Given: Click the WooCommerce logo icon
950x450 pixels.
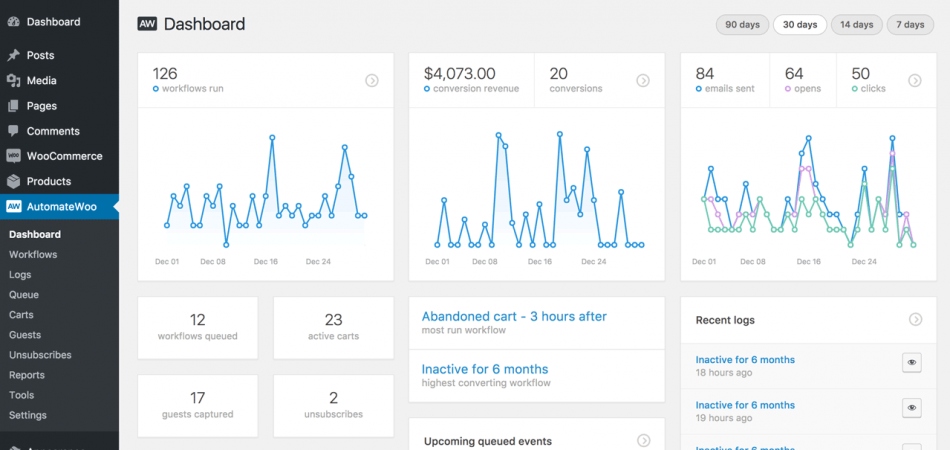Looking at the screenshot, I should pyautogui.click(x=13, y=156).
